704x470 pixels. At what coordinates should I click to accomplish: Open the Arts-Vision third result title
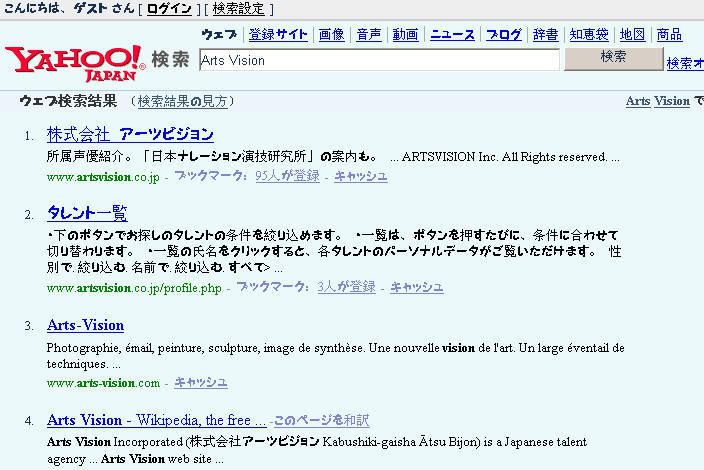tap(85, 325)
